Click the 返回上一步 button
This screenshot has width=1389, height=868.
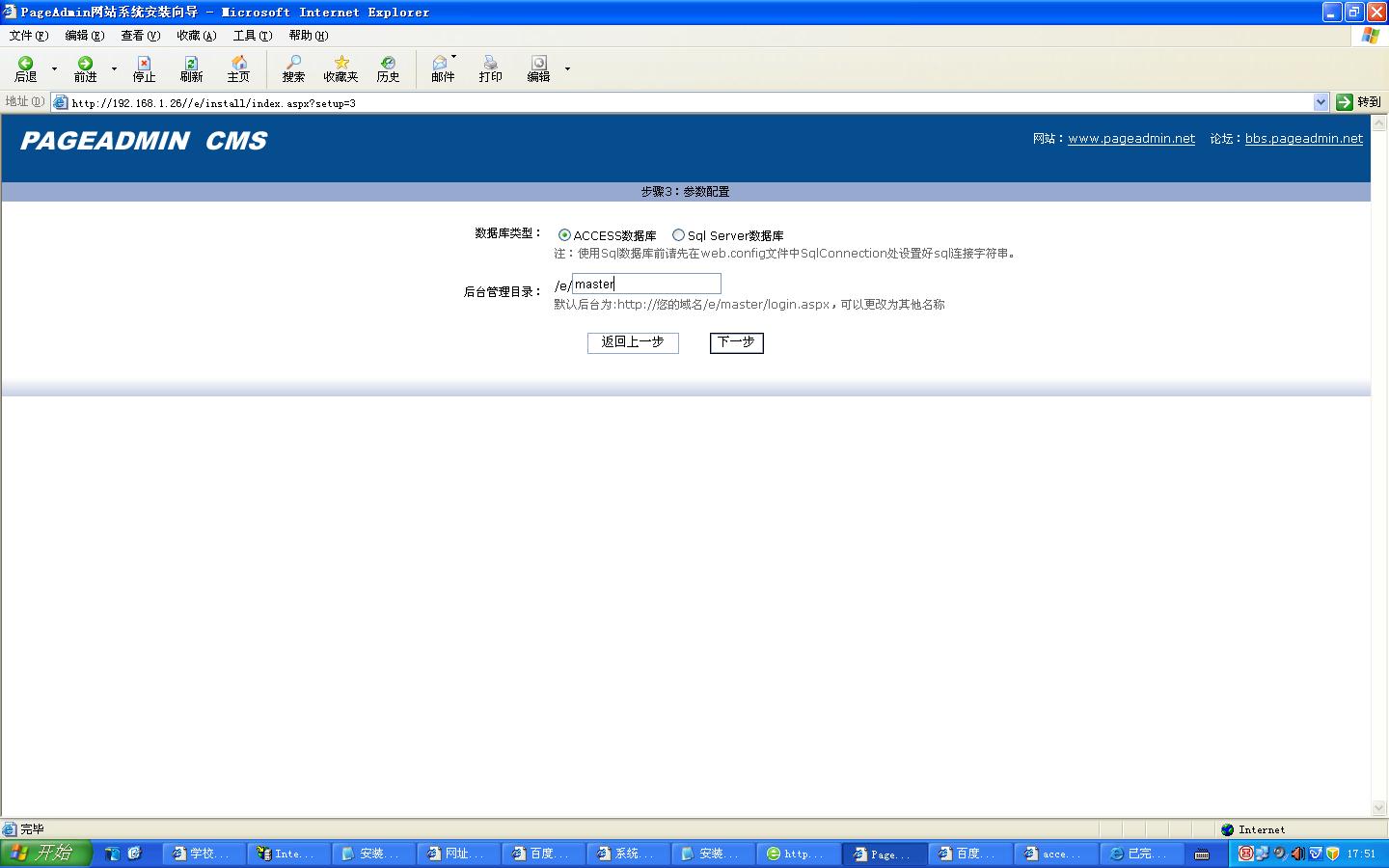coord(633,342)
